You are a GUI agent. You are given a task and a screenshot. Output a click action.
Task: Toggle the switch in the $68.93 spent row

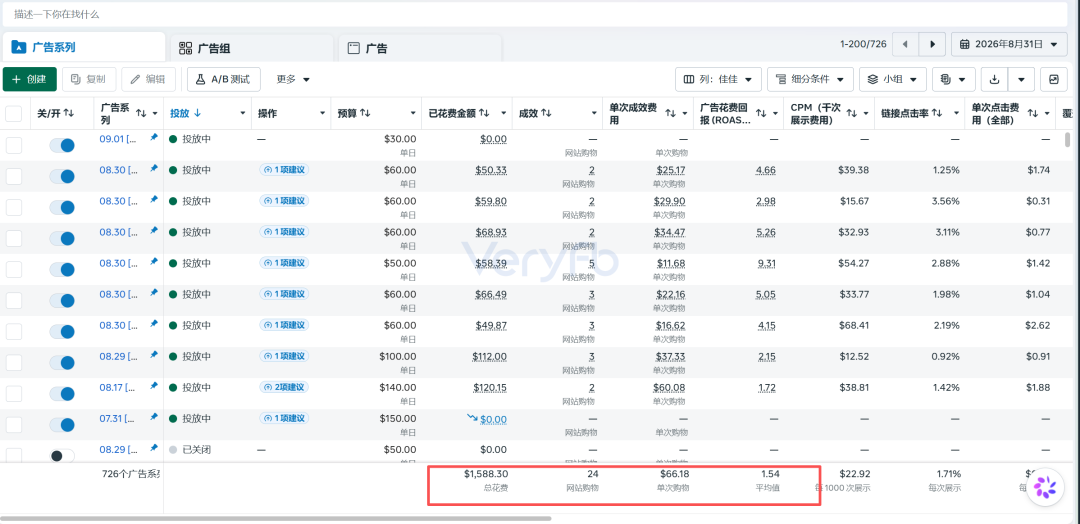61,238
